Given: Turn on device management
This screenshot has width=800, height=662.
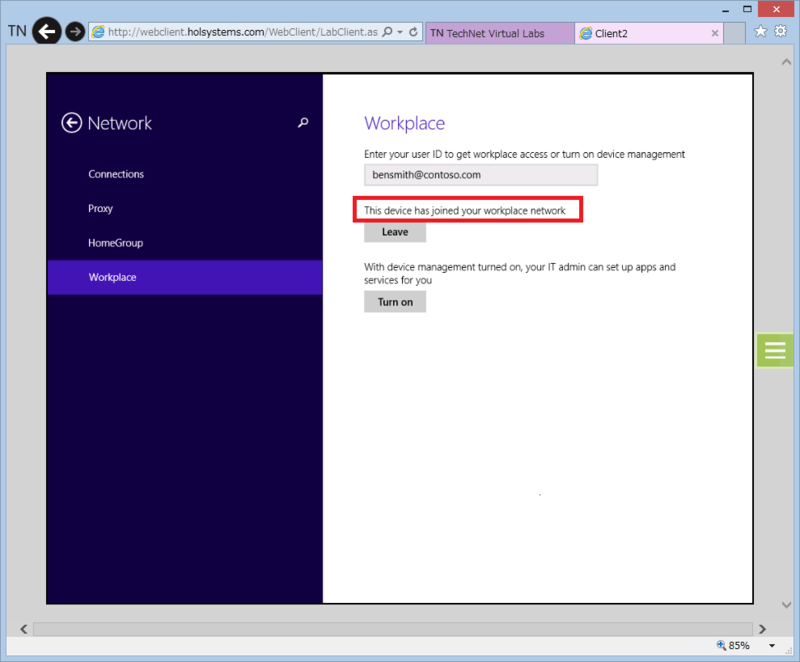Looking at the screenshot, I should click(x=395, y=302).
